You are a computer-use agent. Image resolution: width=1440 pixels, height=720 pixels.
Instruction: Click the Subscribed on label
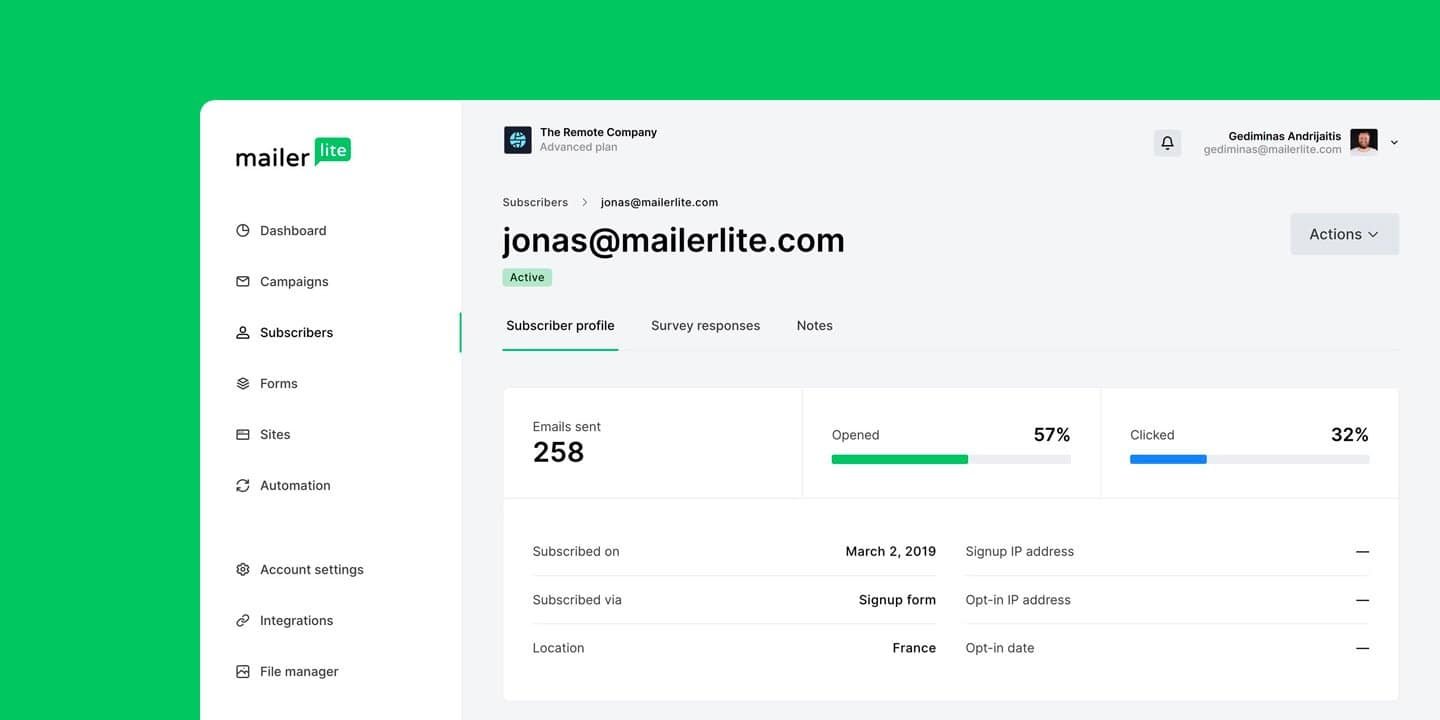pos(576,551)
